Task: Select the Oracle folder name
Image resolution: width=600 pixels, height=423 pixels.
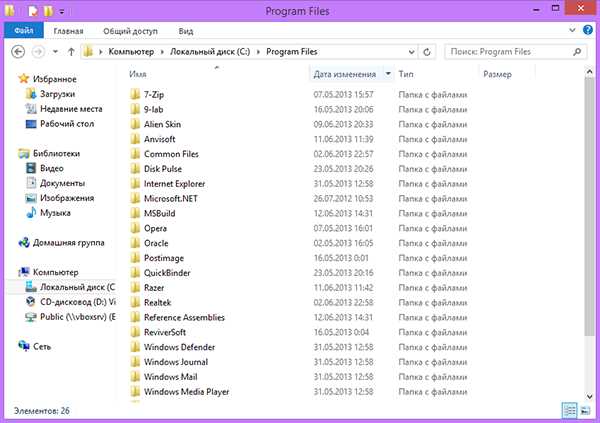Action: (x=156, y=243)
